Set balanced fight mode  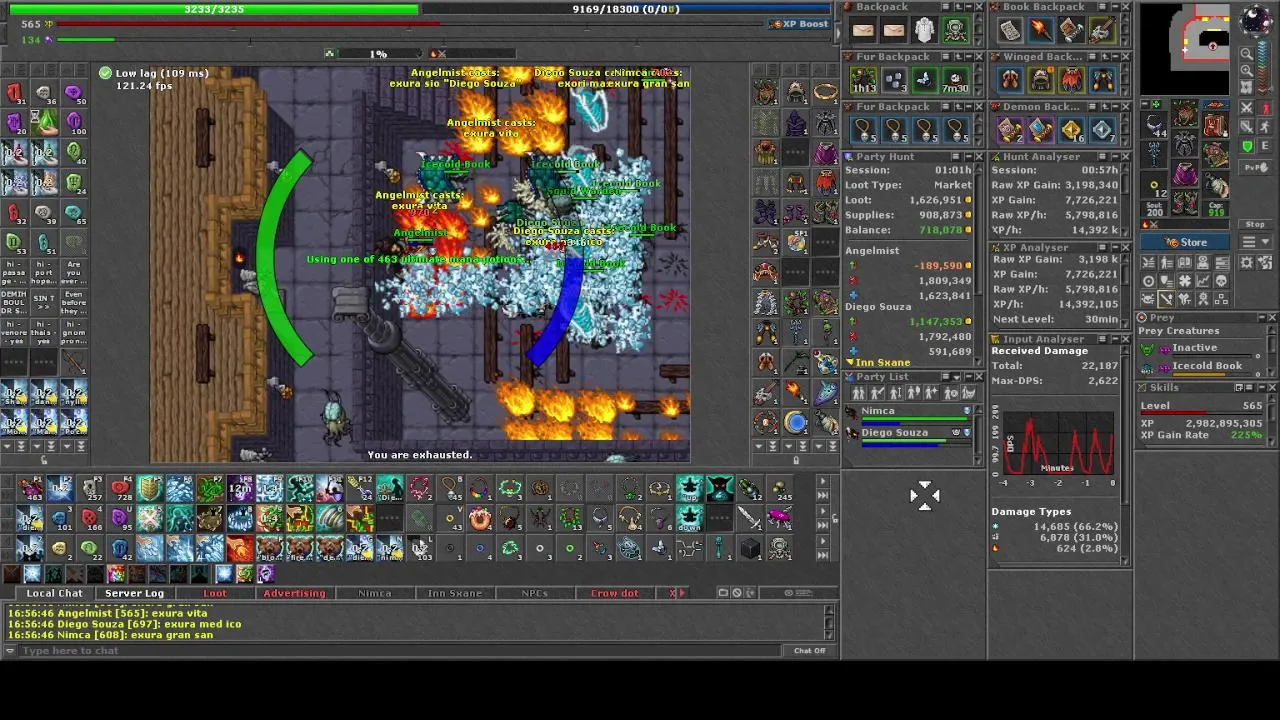point(1246,127)
